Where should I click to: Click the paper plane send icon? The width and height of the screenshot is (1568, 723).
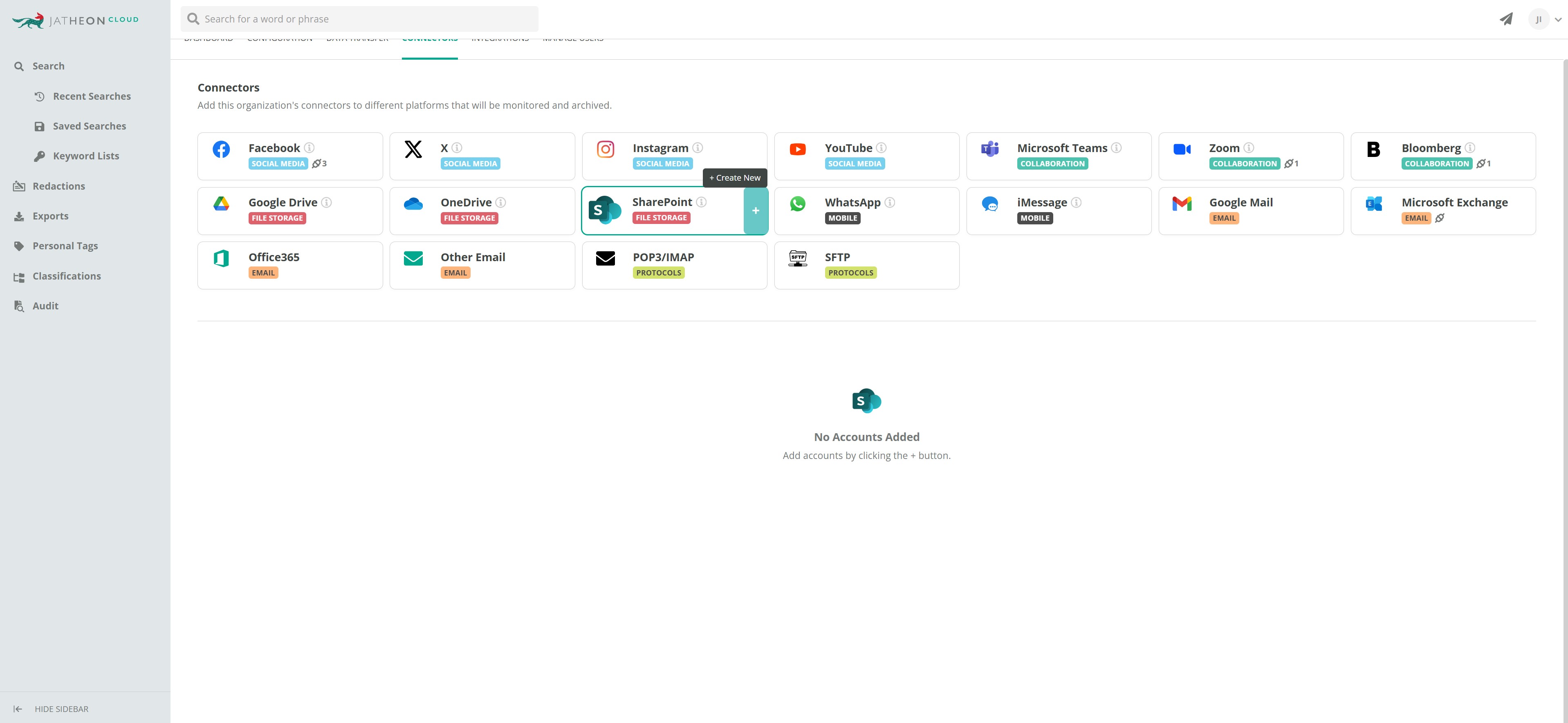pyautogui.click(x=1506, y=19)
